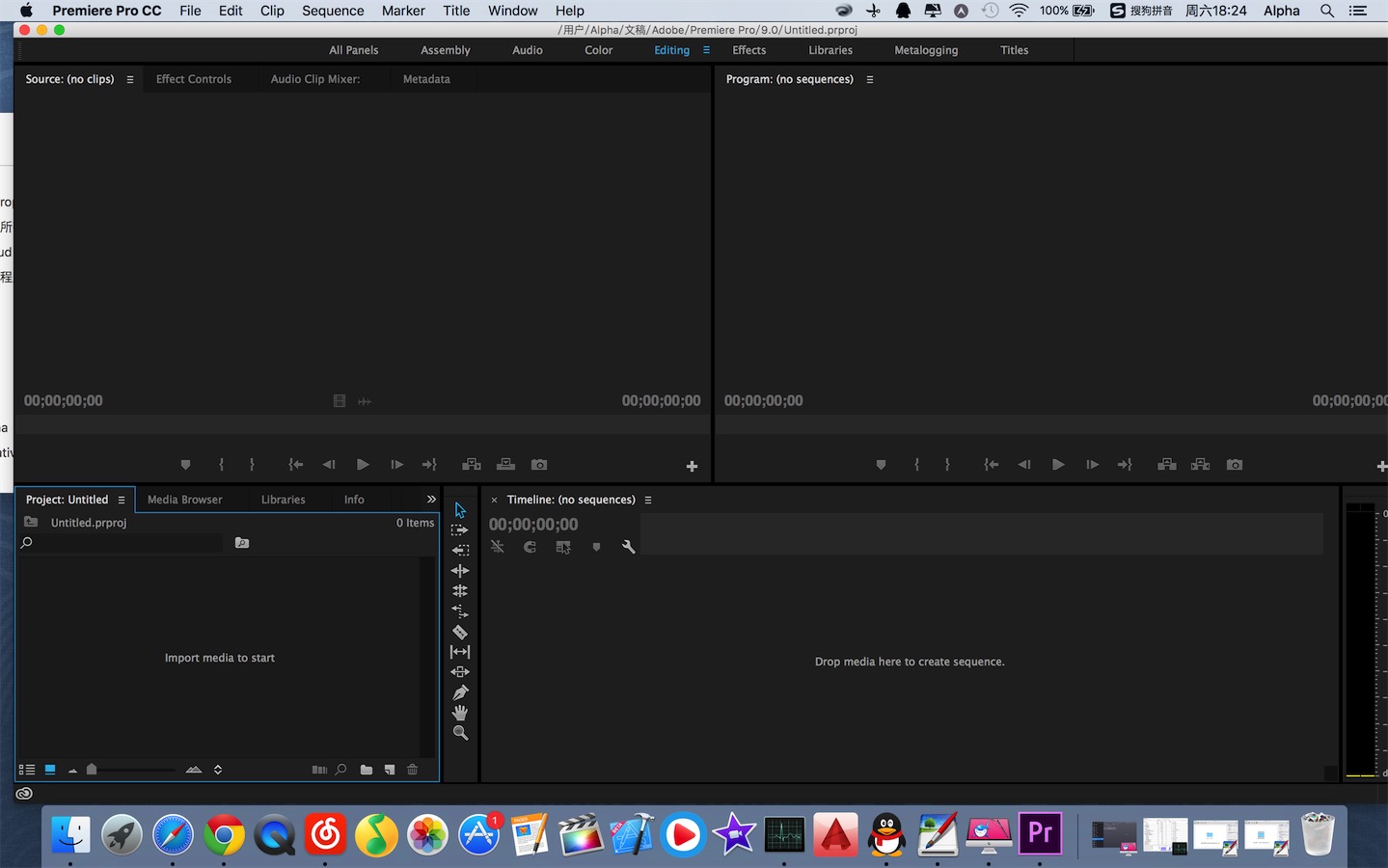Go to In point in Source monitor

pos(296,465)
